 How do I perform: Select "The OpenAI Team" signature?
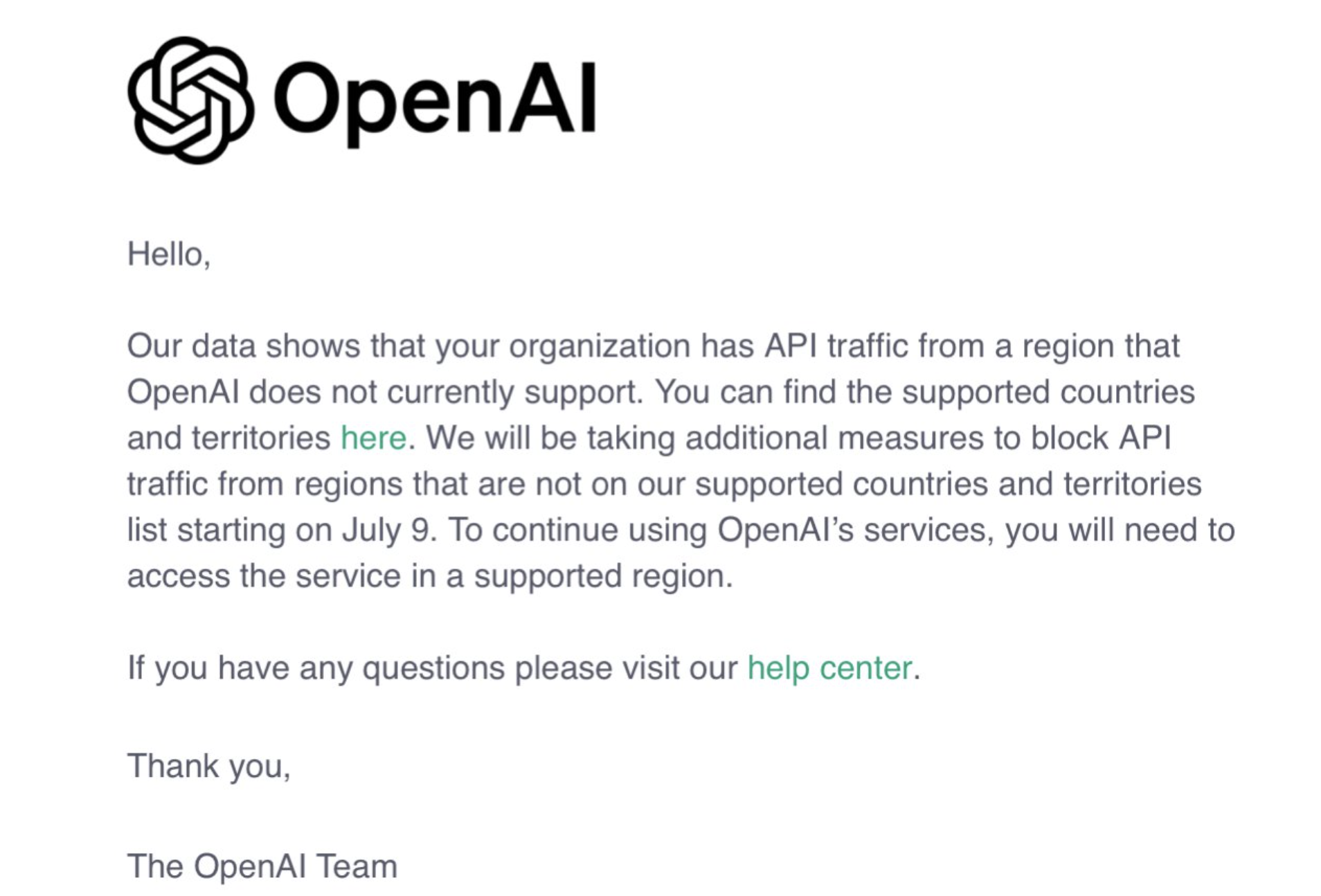click(x=262, y=866)
